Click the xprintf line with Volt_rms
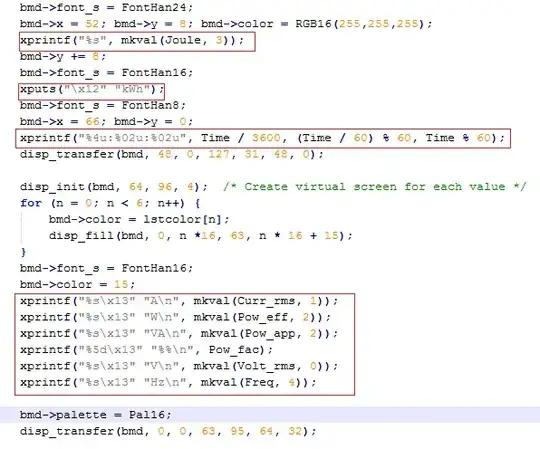 coord(179,366)
